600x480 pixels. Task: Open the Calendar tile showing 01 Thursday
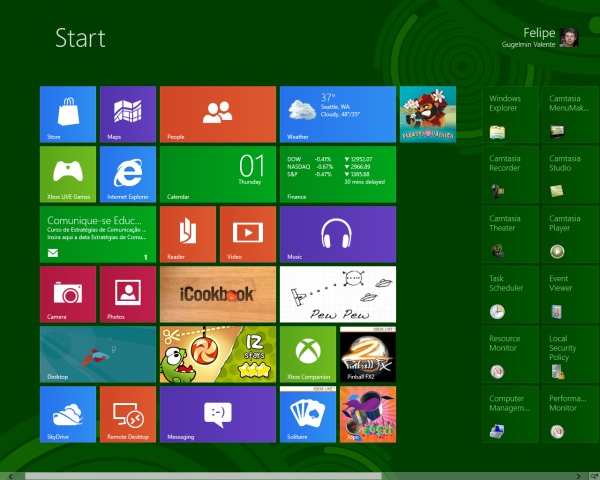pyautogui.click(x=218, y=174)
